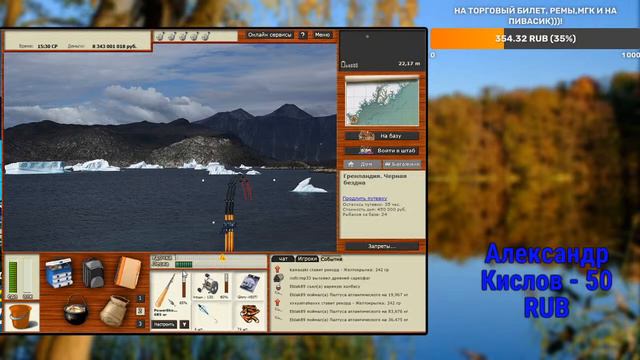Click the first fish counter icon at top
Screen dimensions: 640x360
[x=160, y=36]
